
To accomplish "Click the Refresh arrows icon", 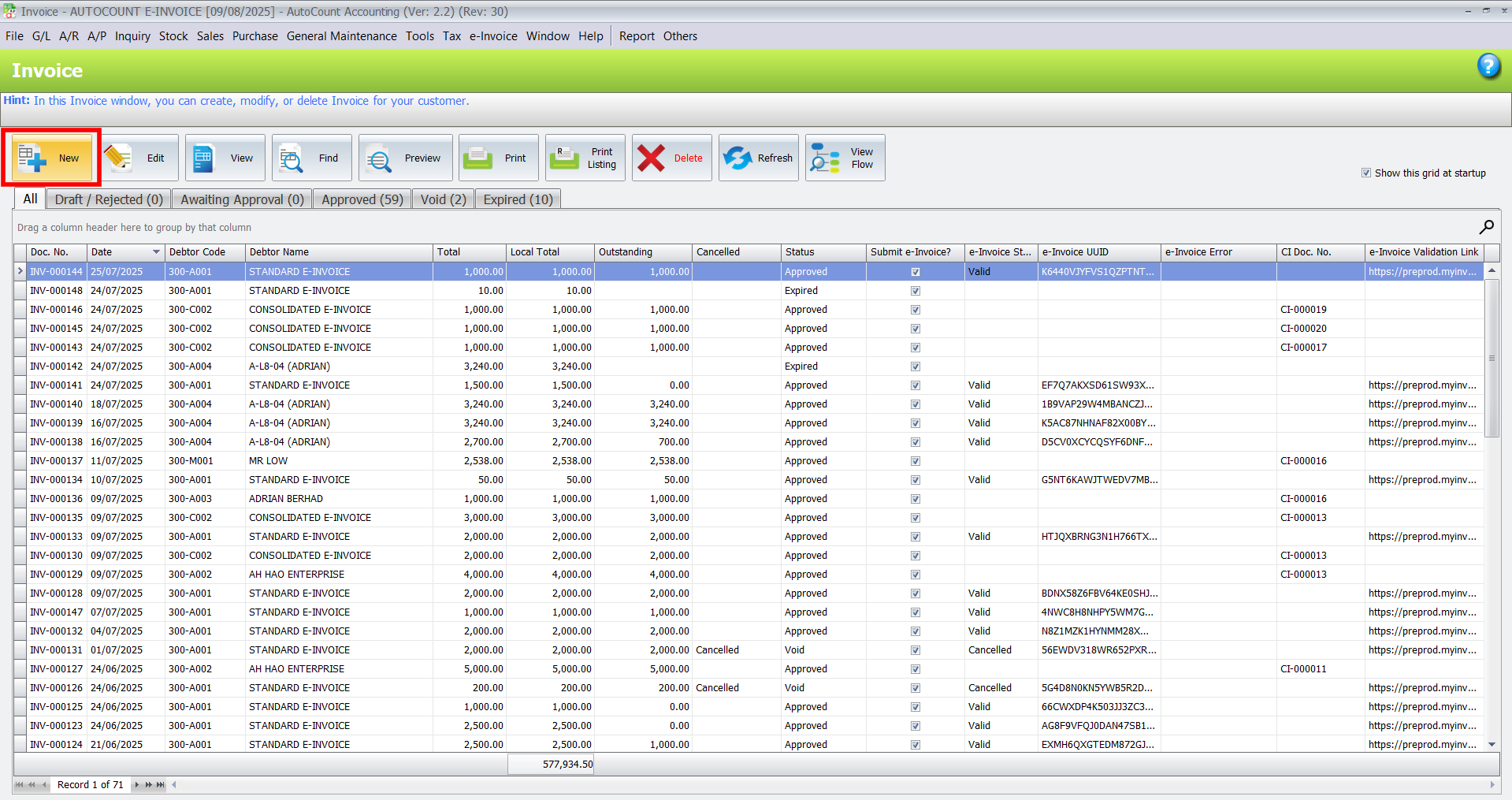I will [x=737, y=158].
